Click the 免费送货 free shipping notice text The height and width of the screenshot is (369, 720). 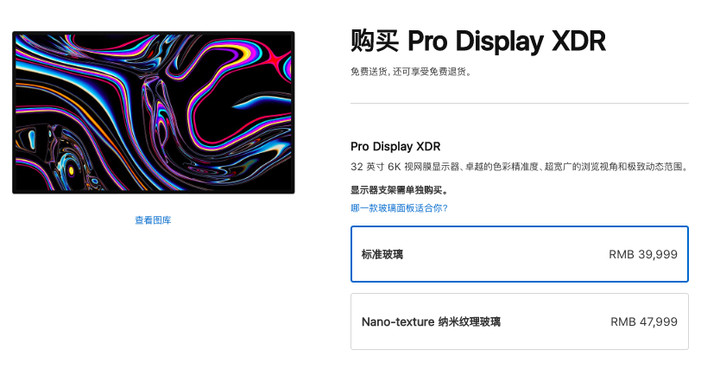click(411, 72)
